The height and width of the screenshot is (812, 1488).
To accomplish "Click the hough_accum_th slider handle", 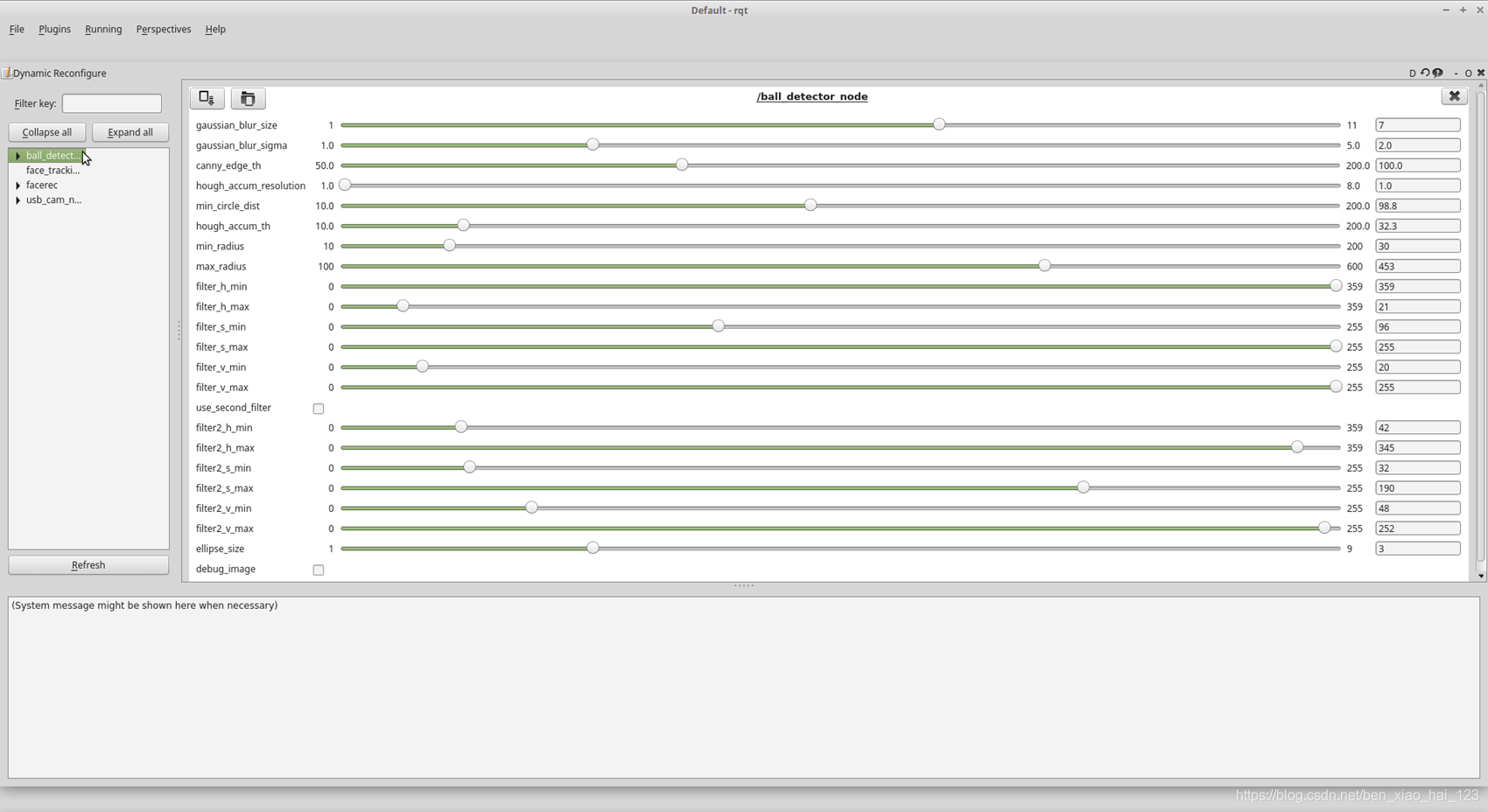I will (x=464, y=226).
